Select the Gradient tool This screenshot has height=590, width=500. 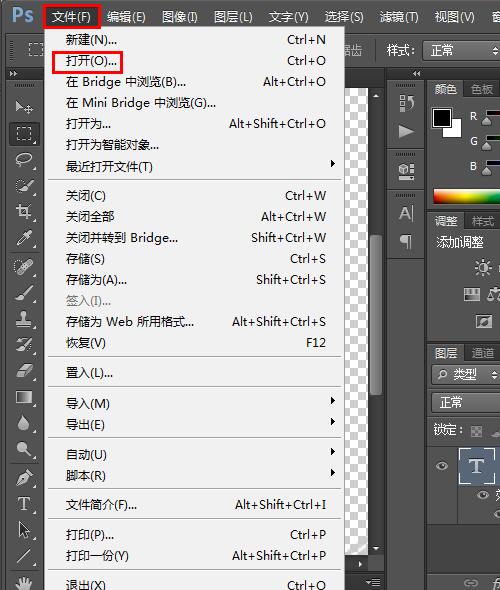click(24, 397)
